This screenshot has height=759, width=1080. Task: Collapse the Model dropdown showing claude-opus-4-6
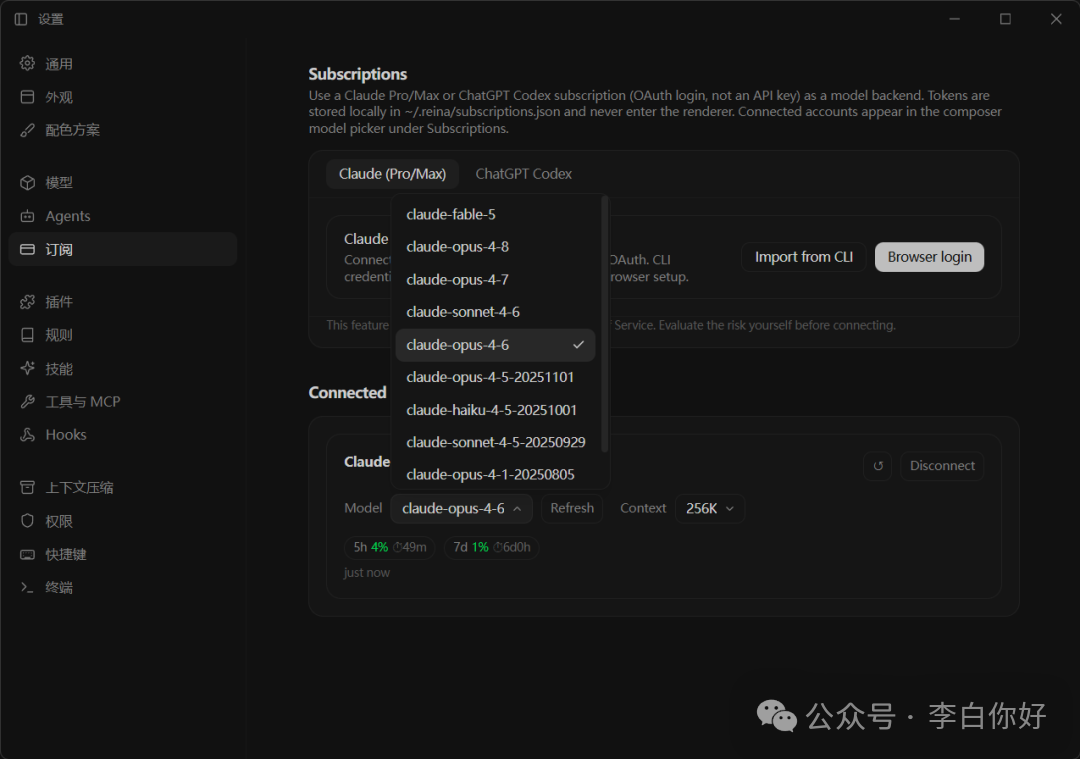click(461, 508)
